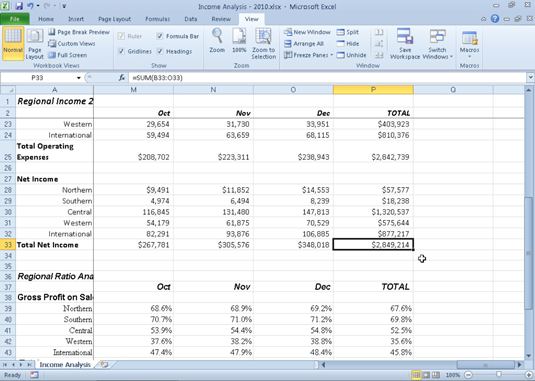Click Page Break Preview button

click(x=79, y=32)
